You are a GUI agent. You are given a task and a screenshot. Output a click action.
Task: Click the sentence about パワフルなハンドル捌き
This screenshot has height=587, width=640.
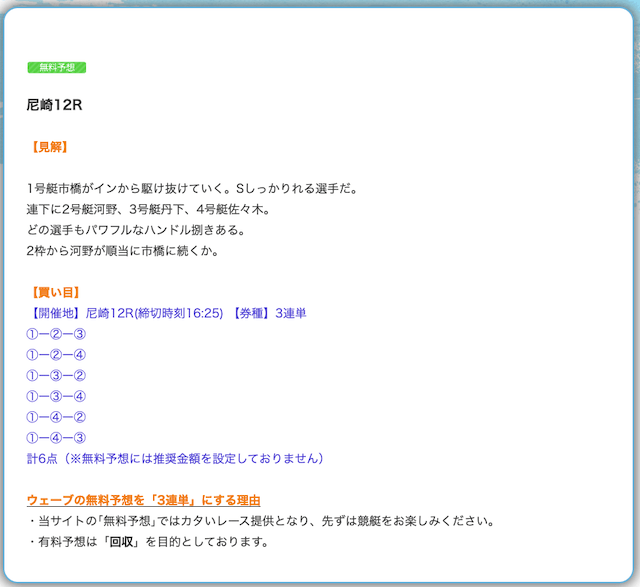(x=135, y=230)
